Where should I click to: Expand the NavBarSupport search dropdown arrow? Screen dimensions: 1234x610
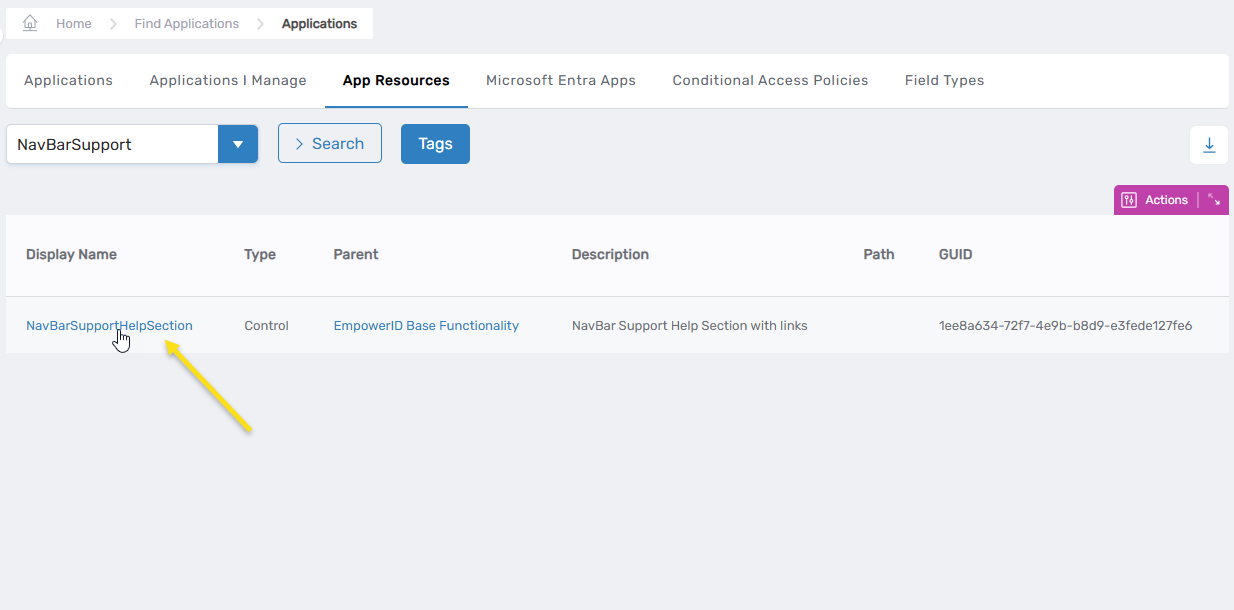click(x=238, y=144)
